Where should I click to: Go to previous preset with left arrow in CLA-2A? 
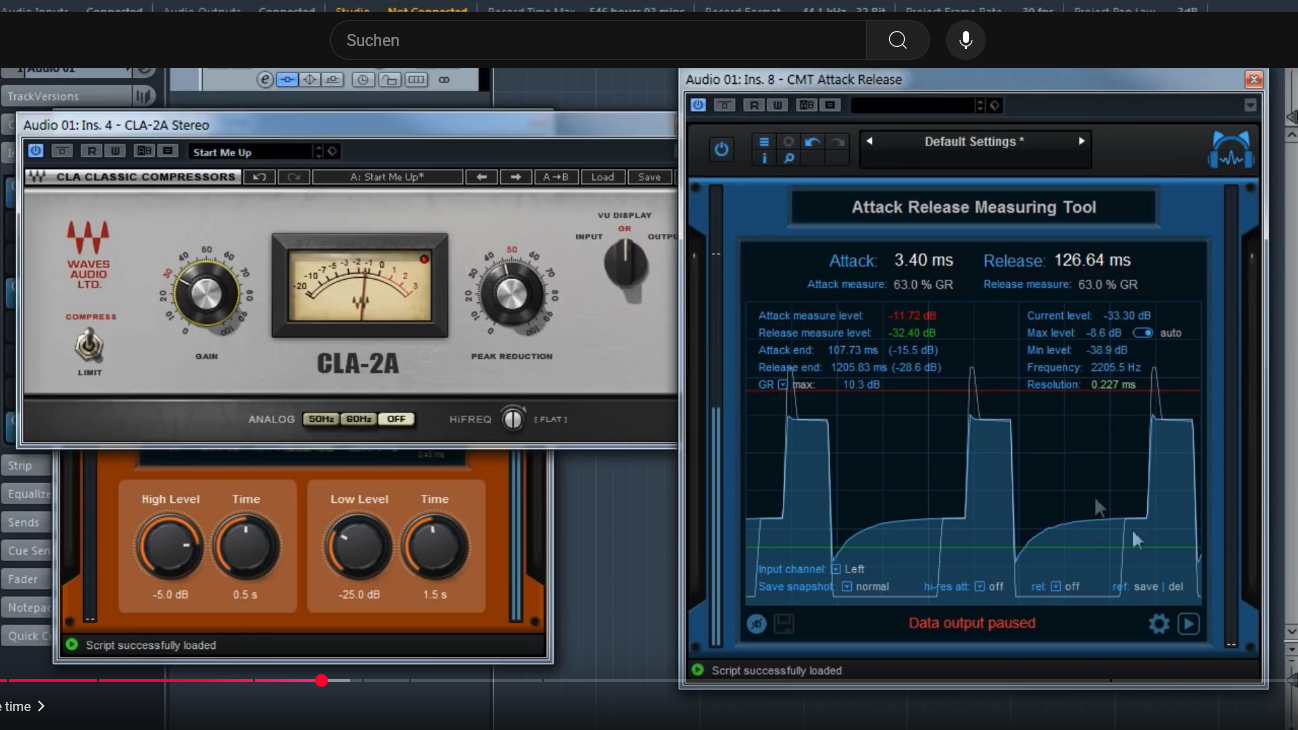point(481,177)
